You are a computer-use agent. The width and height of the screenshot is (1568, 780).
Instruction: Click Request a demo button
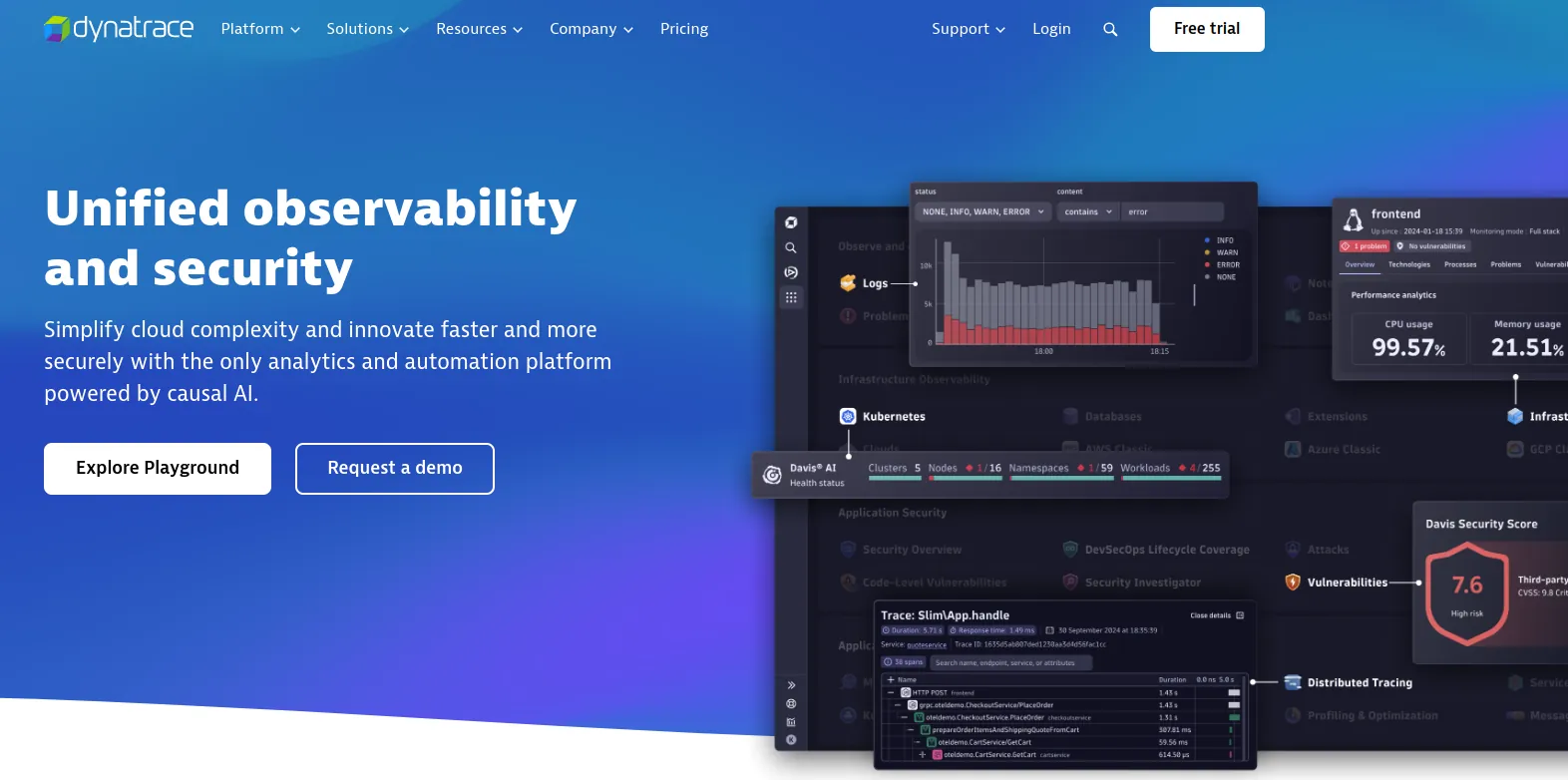[x=395, y=469]
